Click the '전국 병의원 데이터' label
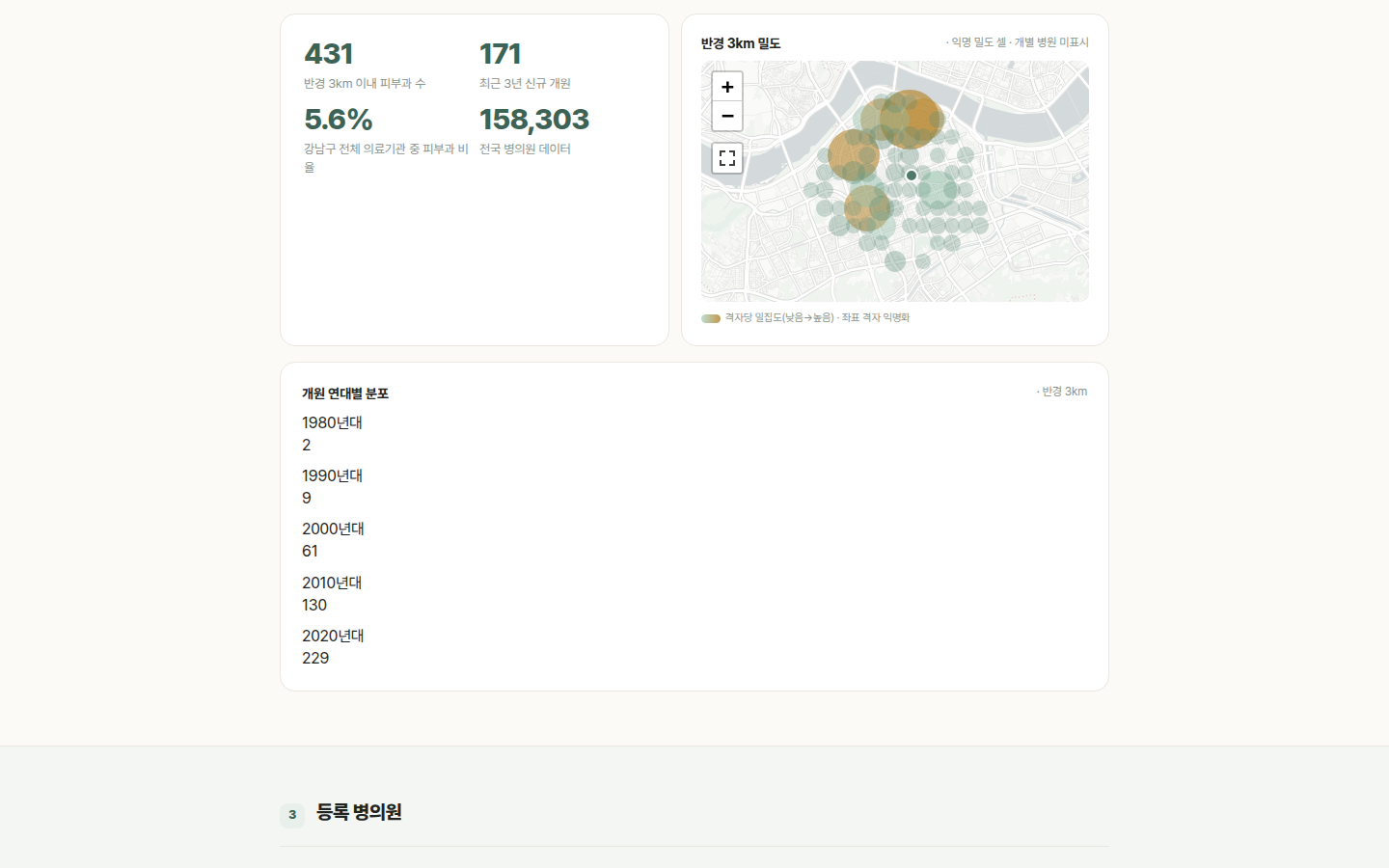Viewport: 1389px width, 868px height. [525, 149]
